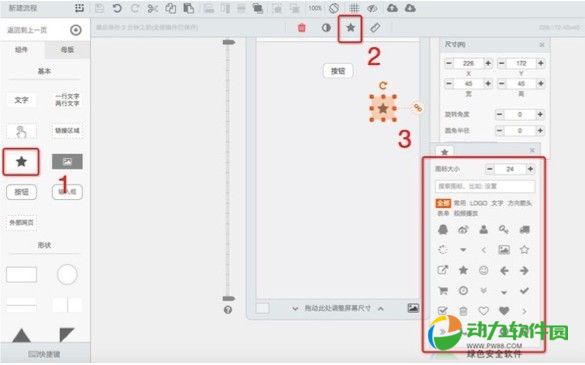Add the hand-tap gesture component
Viewport: 585px width, 365px height.
[x=21, y=131]
